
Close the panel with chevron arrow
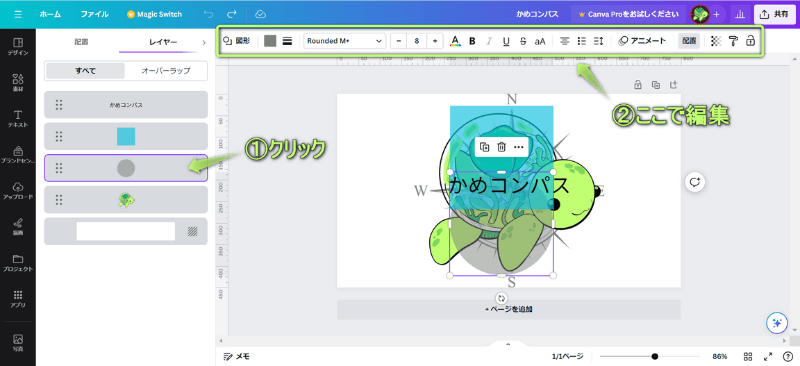204,42
